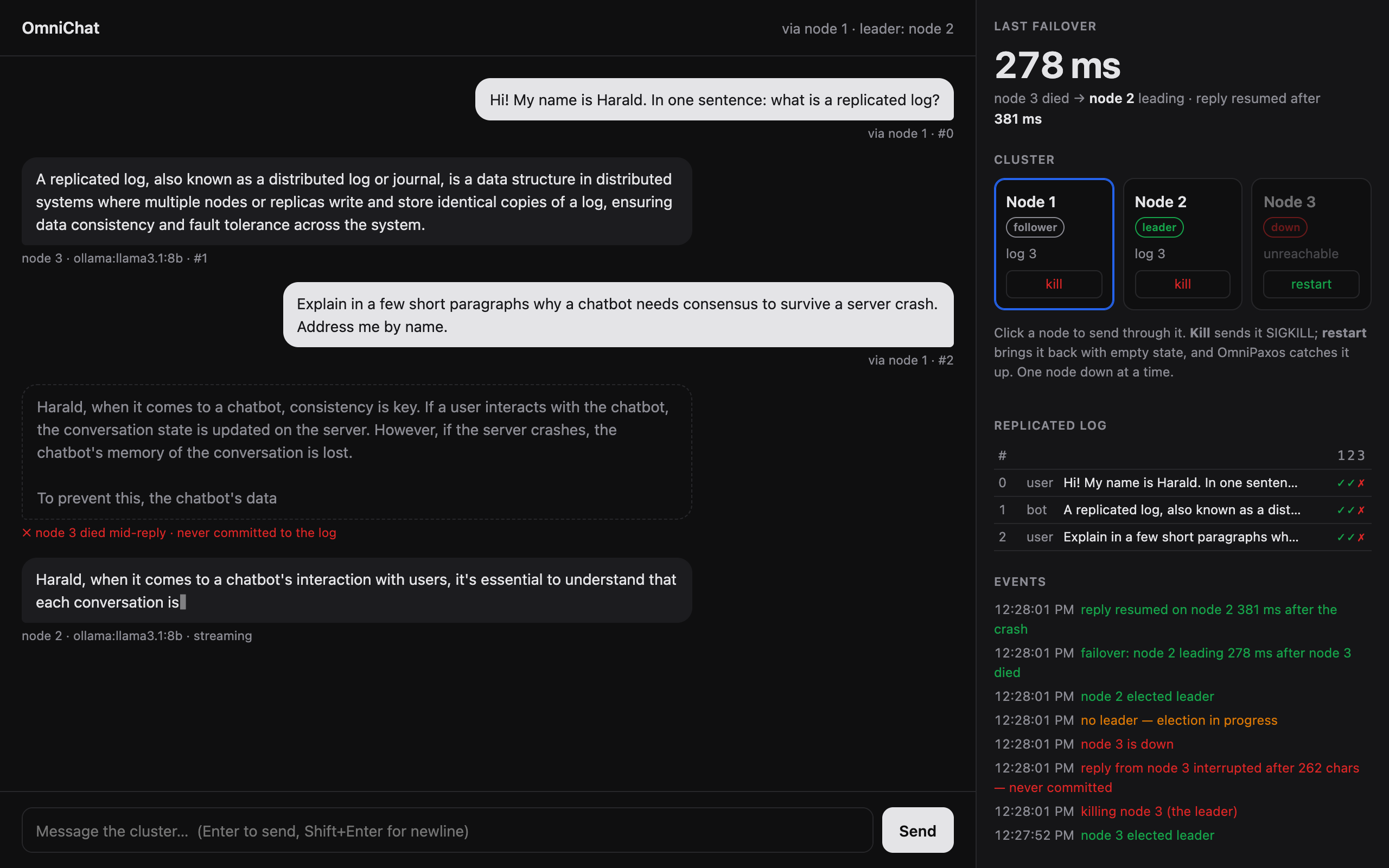
Task: Click the 'via node 1 · #0' message label
Action: [x=910, y=133]
